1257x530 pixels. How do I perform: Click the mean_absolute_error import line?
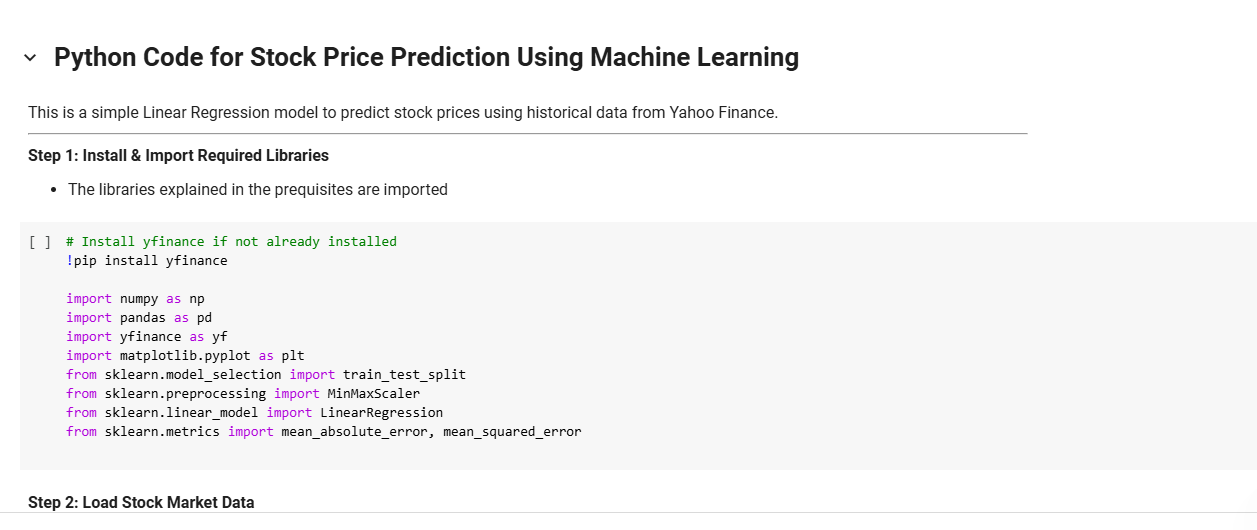[323, 431]
